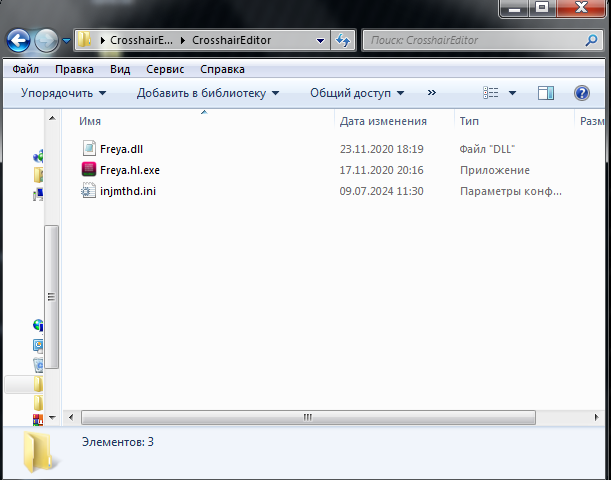Select the Freya.hl.exe application icon
Screen dimensions: 611x480
pos(89,170)
